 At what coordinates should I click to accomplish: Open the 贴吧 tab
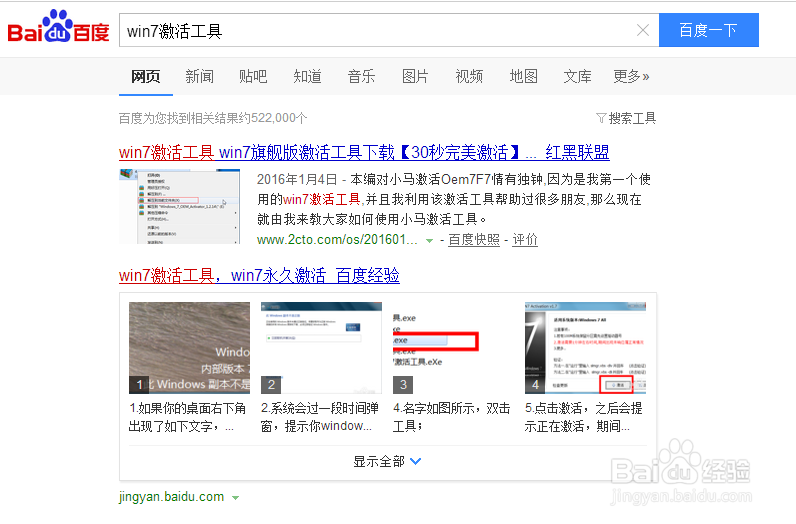click(253, 77)
